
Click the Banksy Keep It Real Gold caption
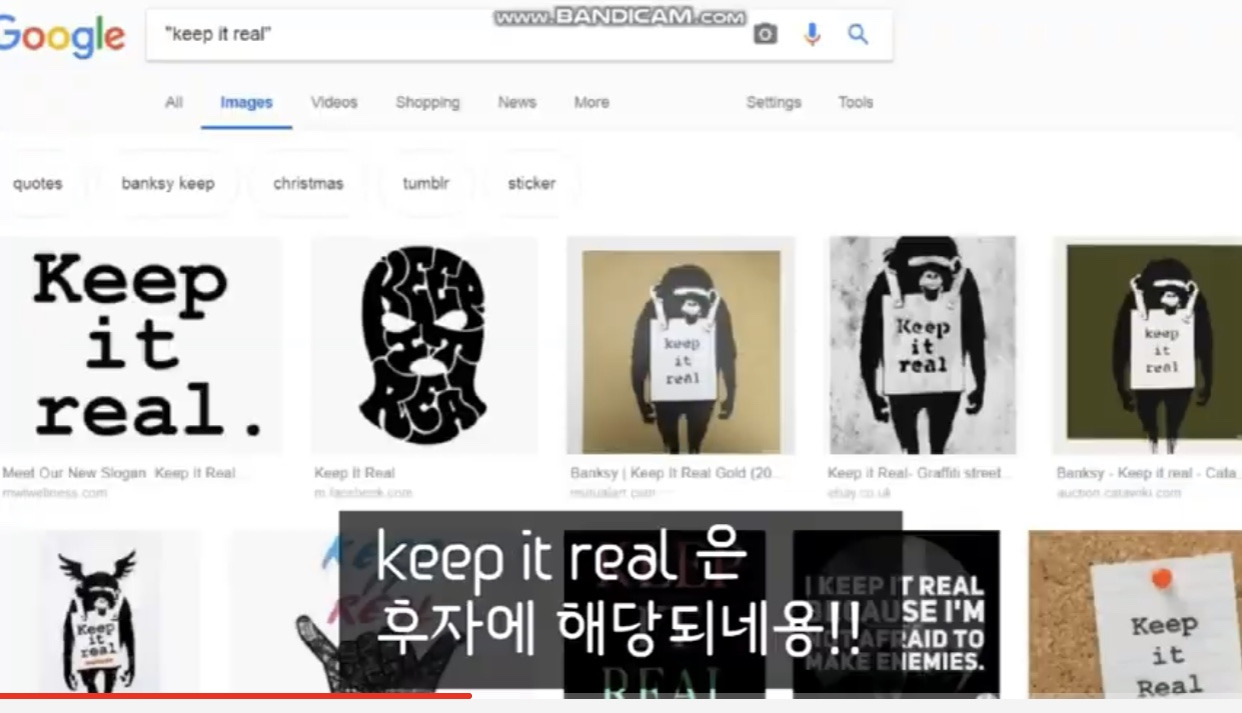(x=673, y=473)
